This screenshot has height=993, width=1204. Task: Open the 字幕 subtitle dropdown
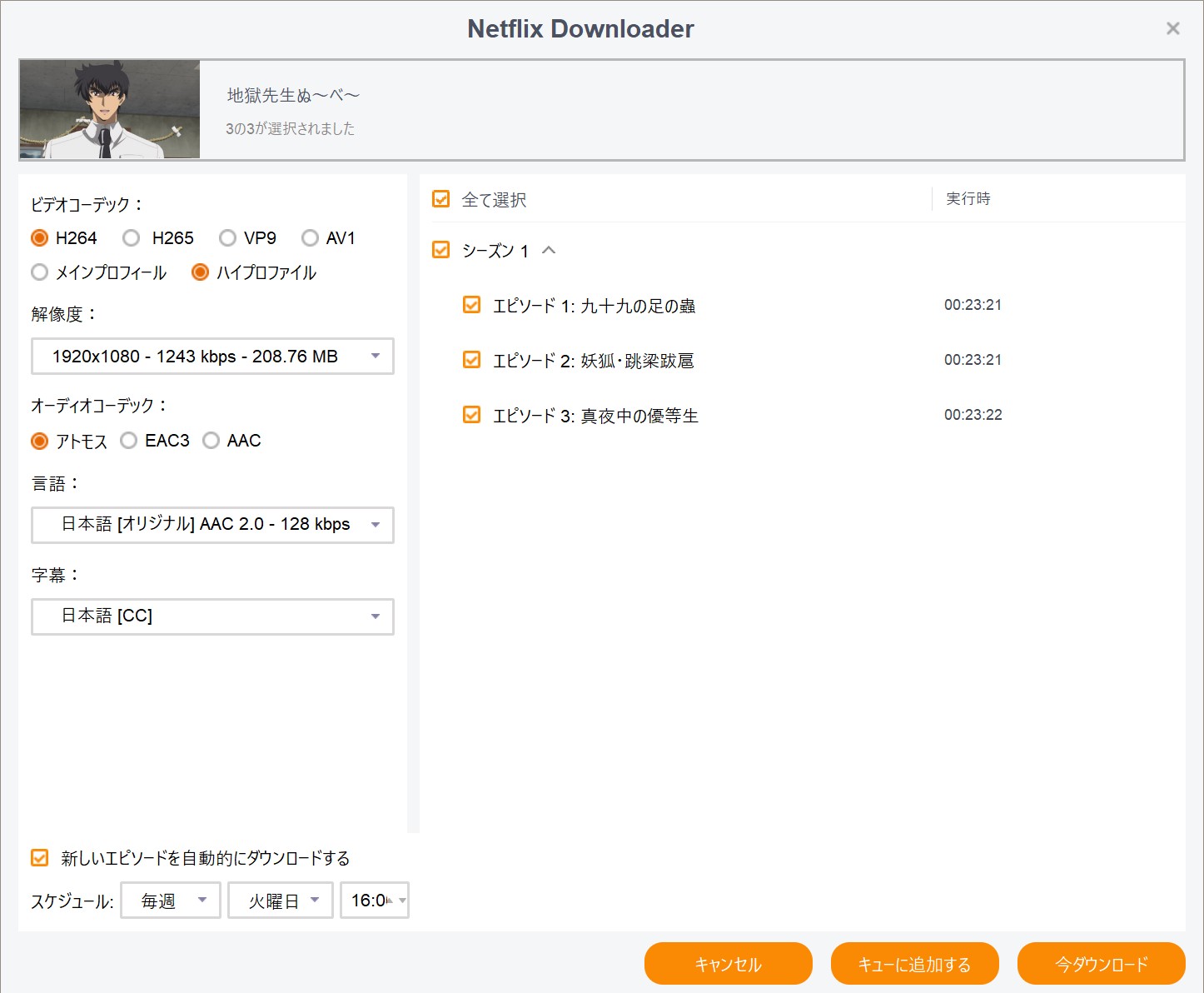point(212,616)
